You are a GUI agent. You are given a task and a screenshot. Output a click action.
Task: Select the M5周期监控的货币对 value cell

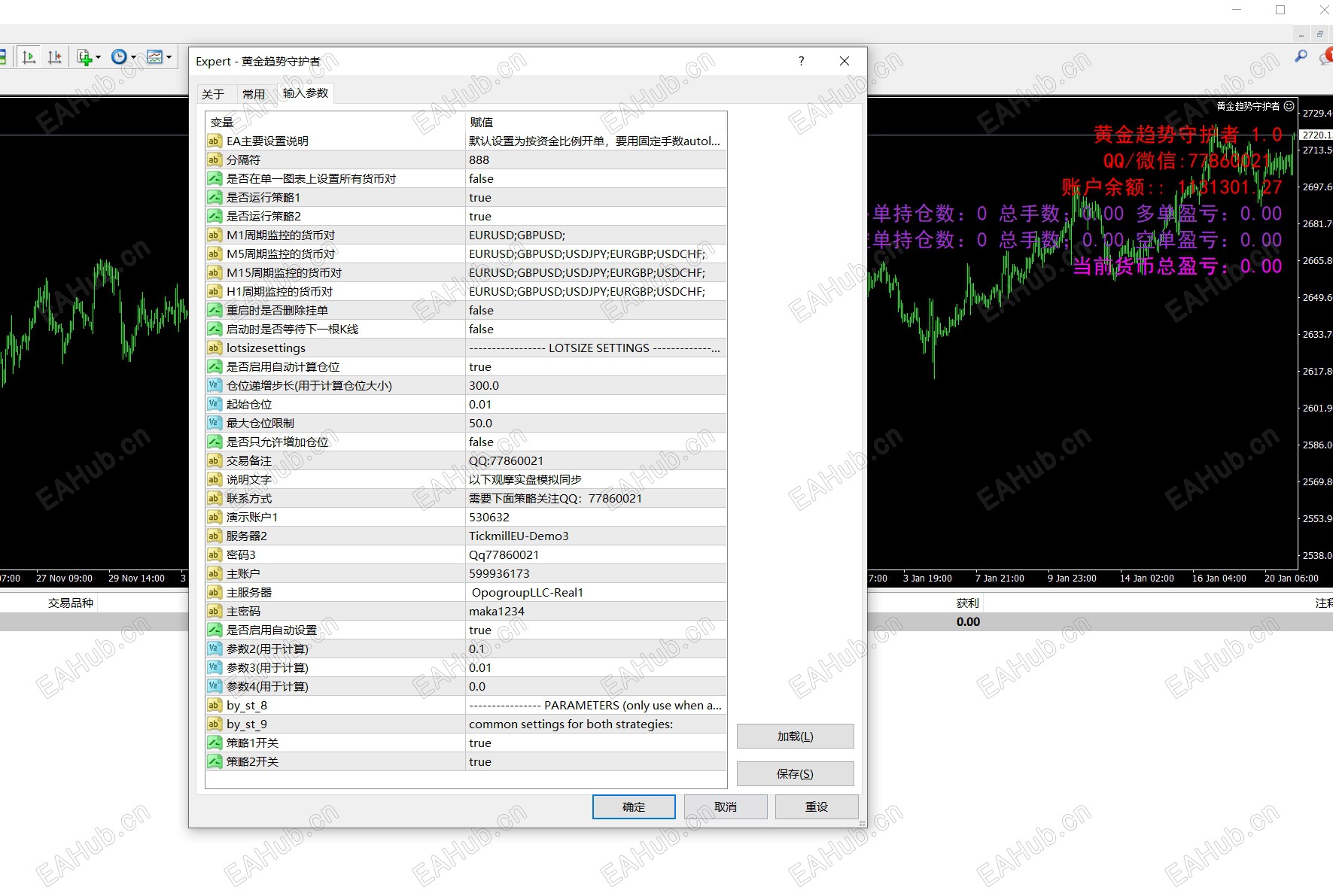pos(596,254)
